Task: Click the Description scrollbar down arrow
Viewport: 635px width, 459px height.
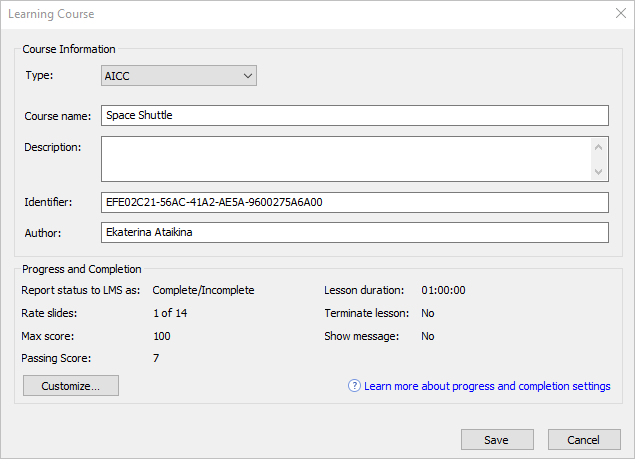Action: point(599,171)
